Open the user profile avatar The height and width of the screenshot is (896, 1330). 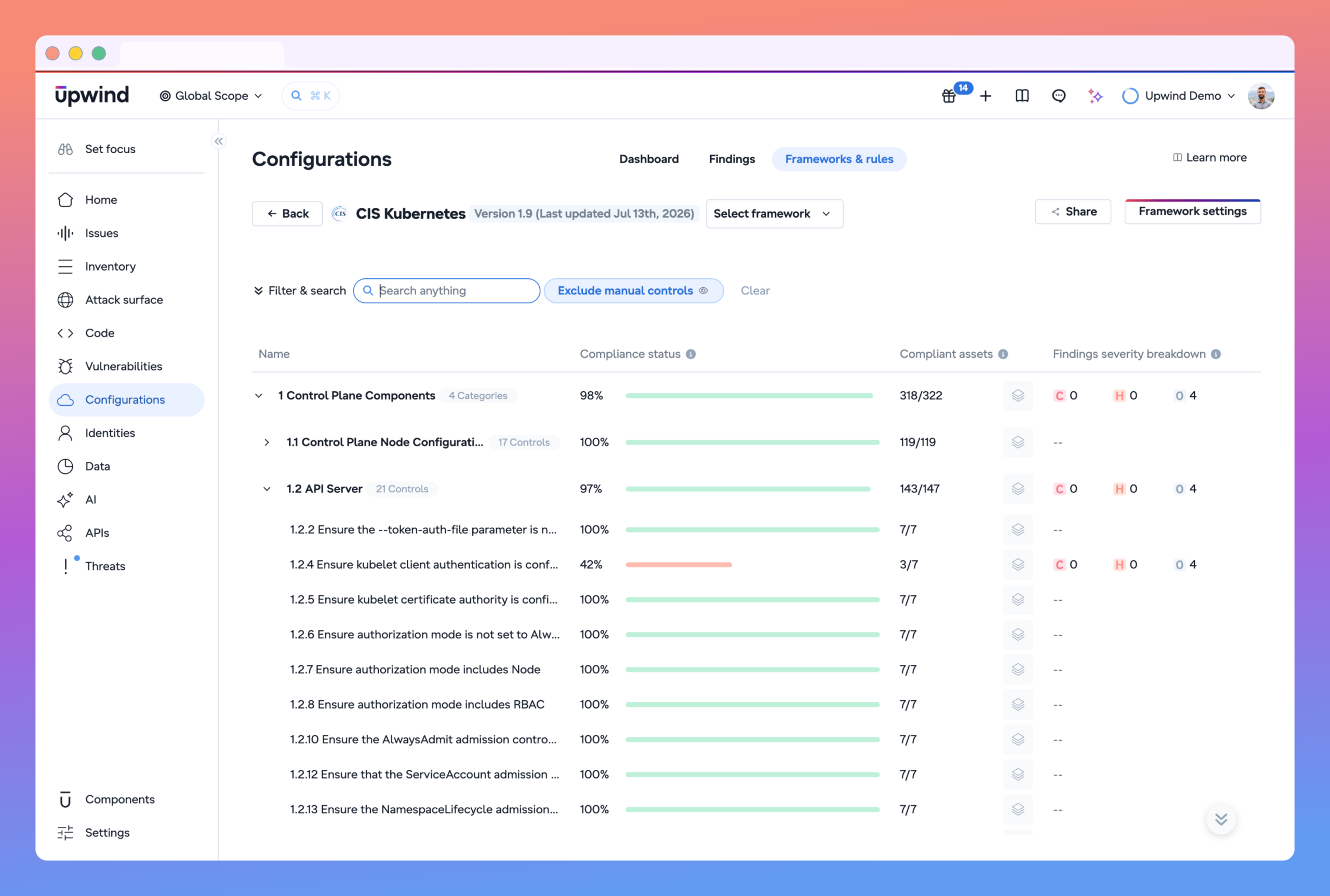pyautogui.click(x=1261, y=96)
